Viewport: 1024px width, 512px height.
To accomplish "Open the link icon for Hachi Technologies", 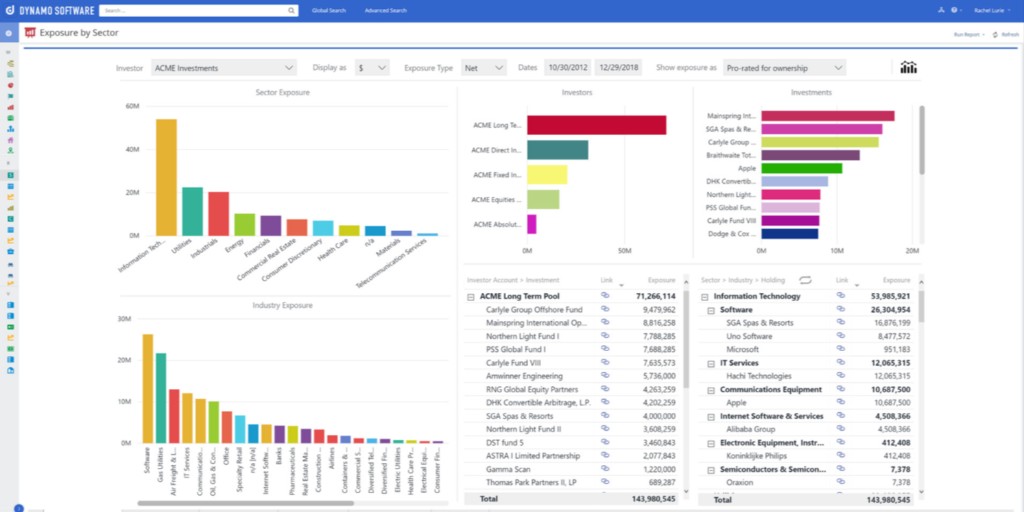I will 840,376.
